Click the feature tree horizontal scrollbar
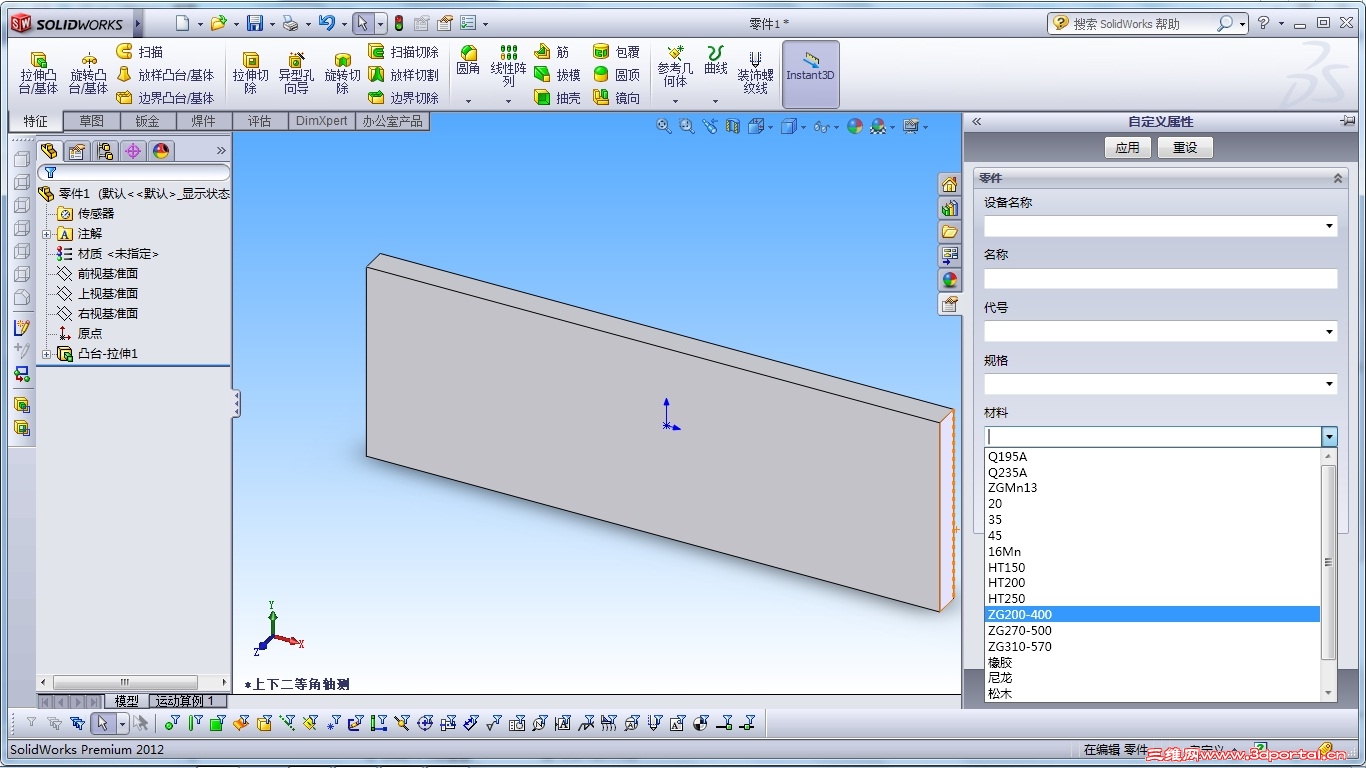The height and width of the screenshot is (768, 1366). pyautogui.click(x=125, y=682)
